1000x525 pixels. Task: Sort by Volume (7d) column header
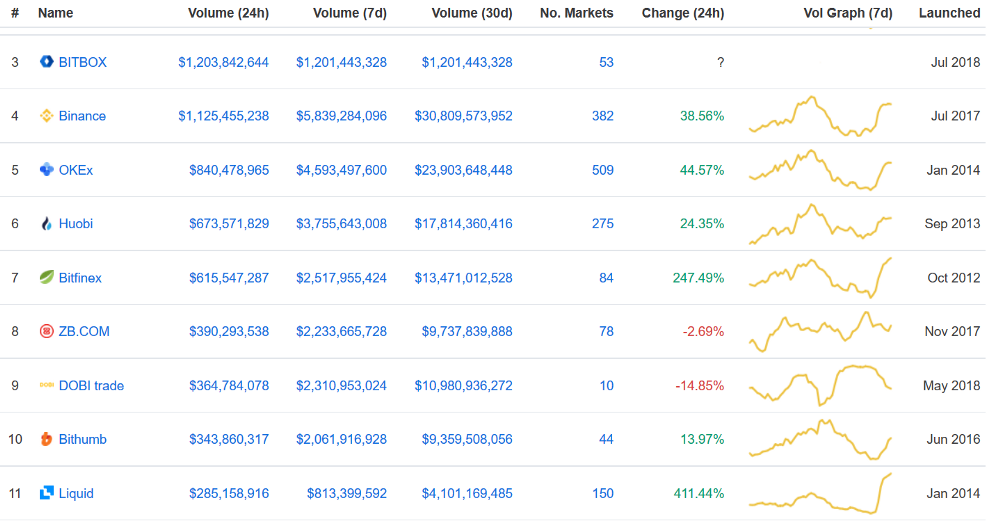(x=349, y=13)
